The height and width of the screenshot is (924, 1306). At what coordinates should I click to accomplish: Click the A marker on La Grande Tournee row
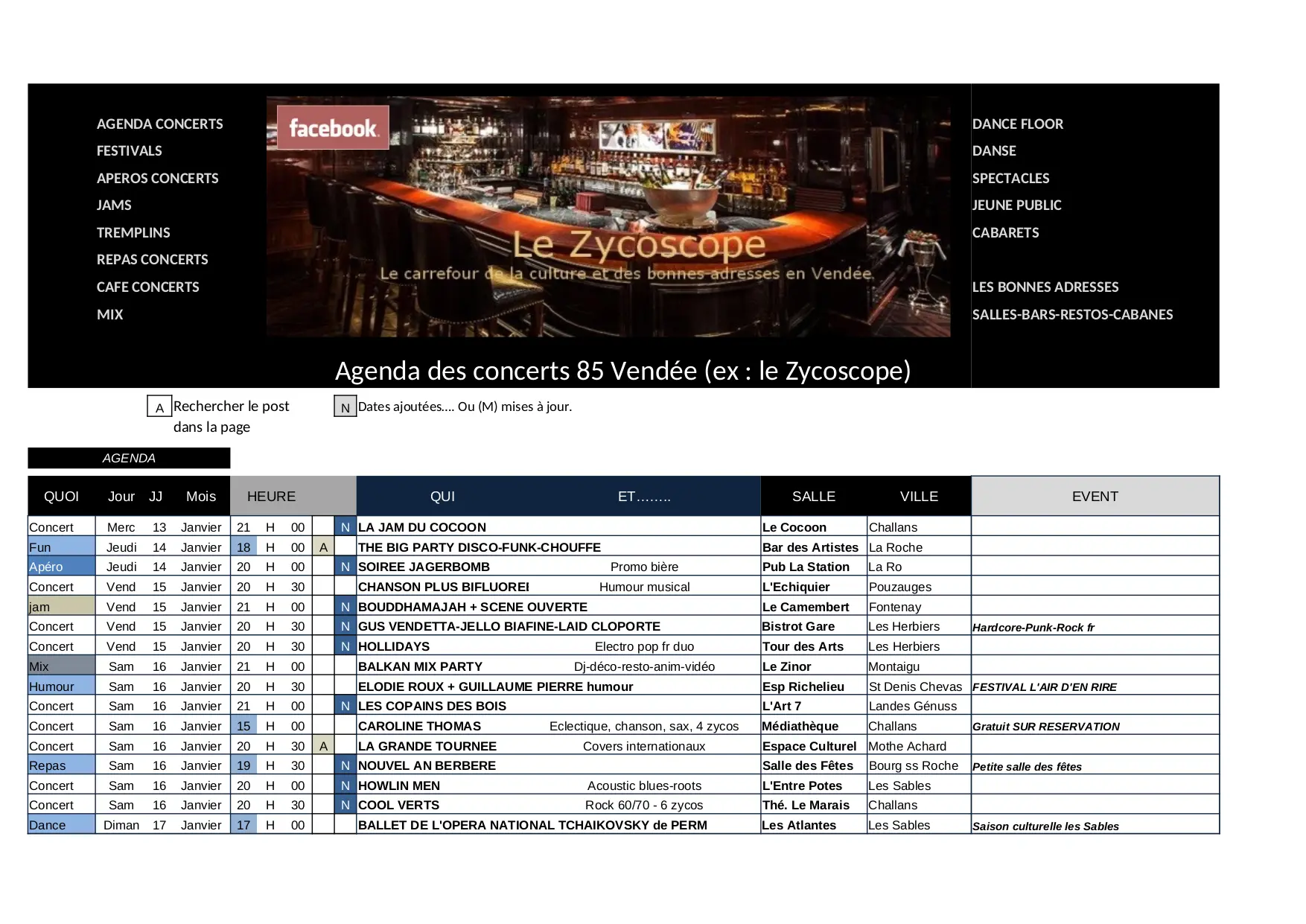point(323,746)
